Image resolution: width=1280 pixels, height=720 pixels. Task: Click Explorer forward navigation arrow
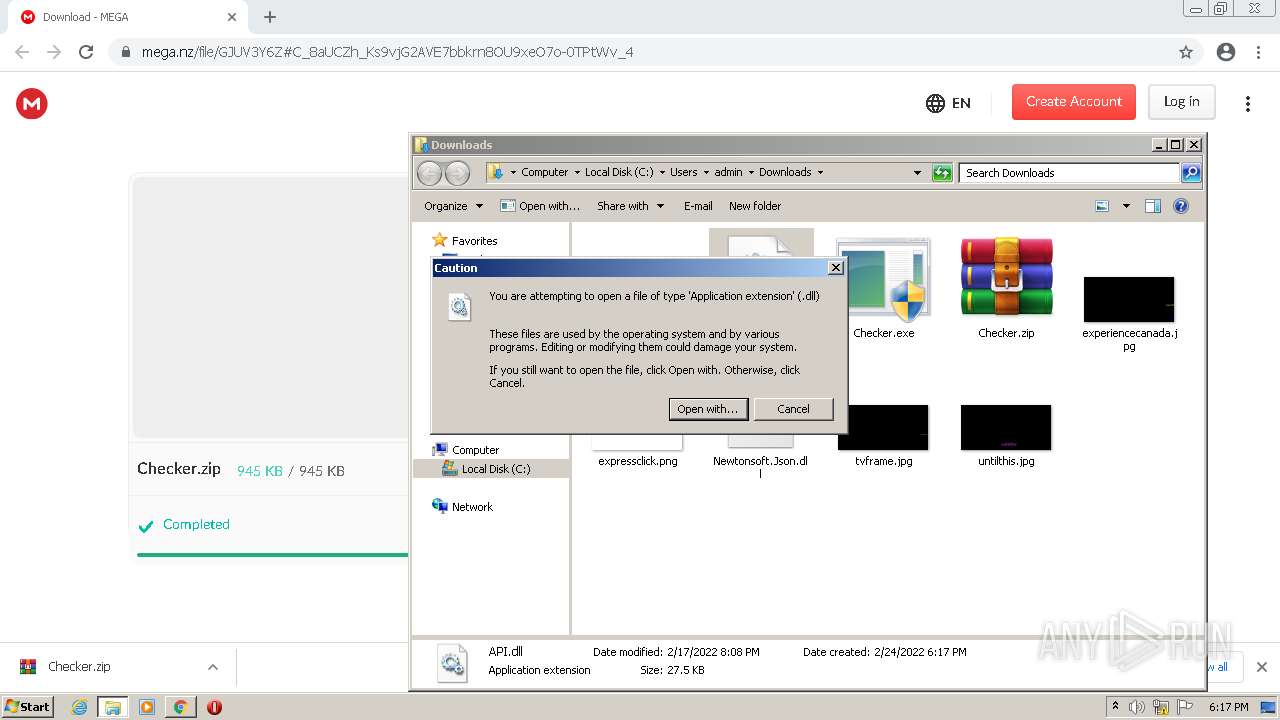[x=457, y=173]
